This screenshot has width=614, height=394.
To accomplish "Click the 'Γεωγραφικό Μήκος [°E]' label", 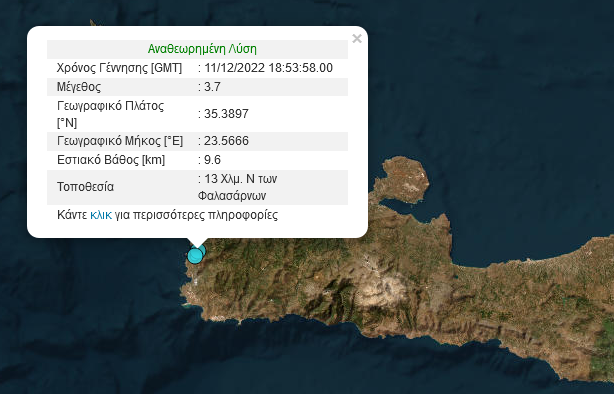I will click(x=120, y=141).
